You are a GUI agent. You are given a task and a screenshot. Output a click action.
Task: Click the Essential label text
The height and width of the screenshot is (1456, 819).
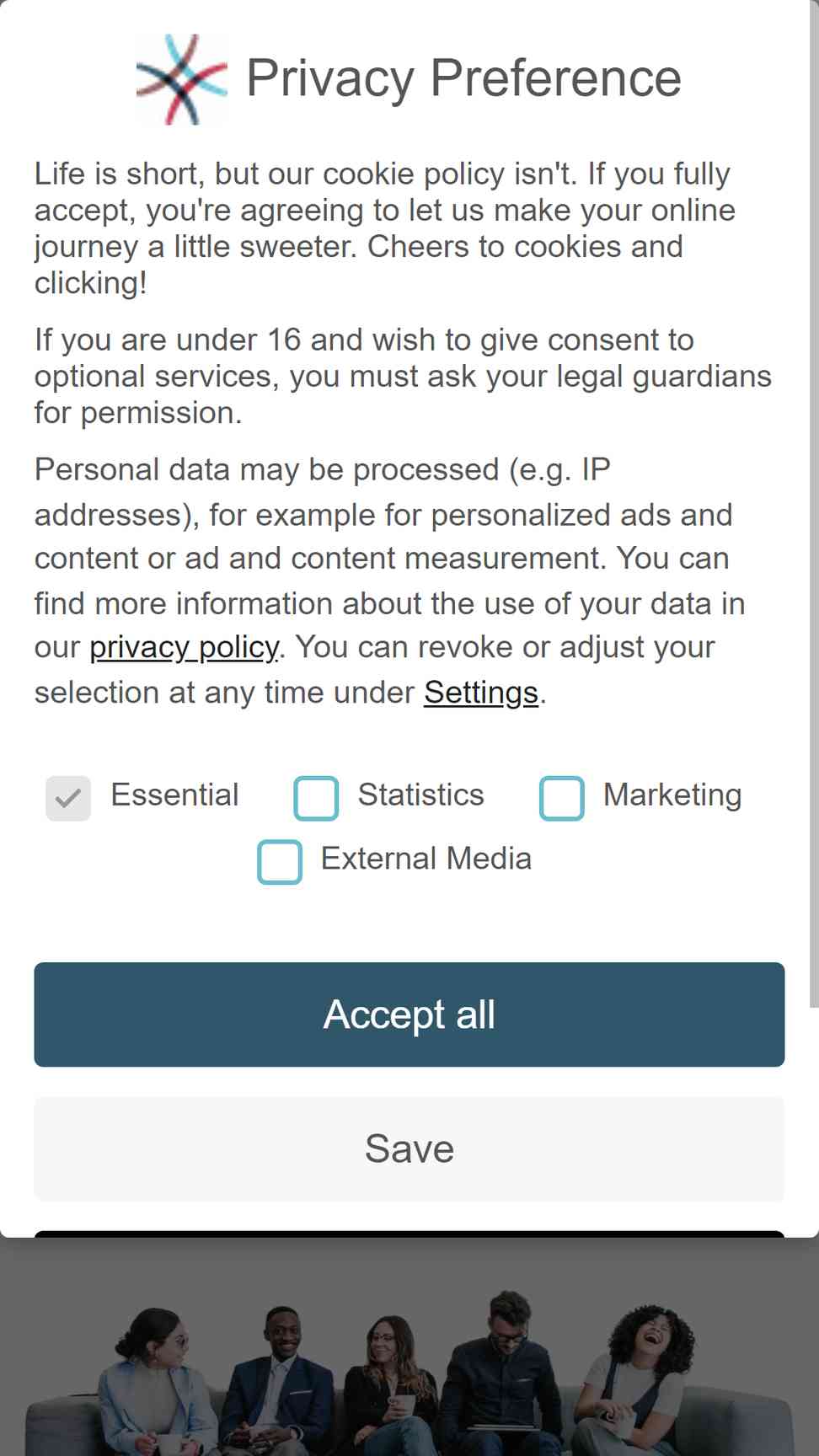click(175, 795)
